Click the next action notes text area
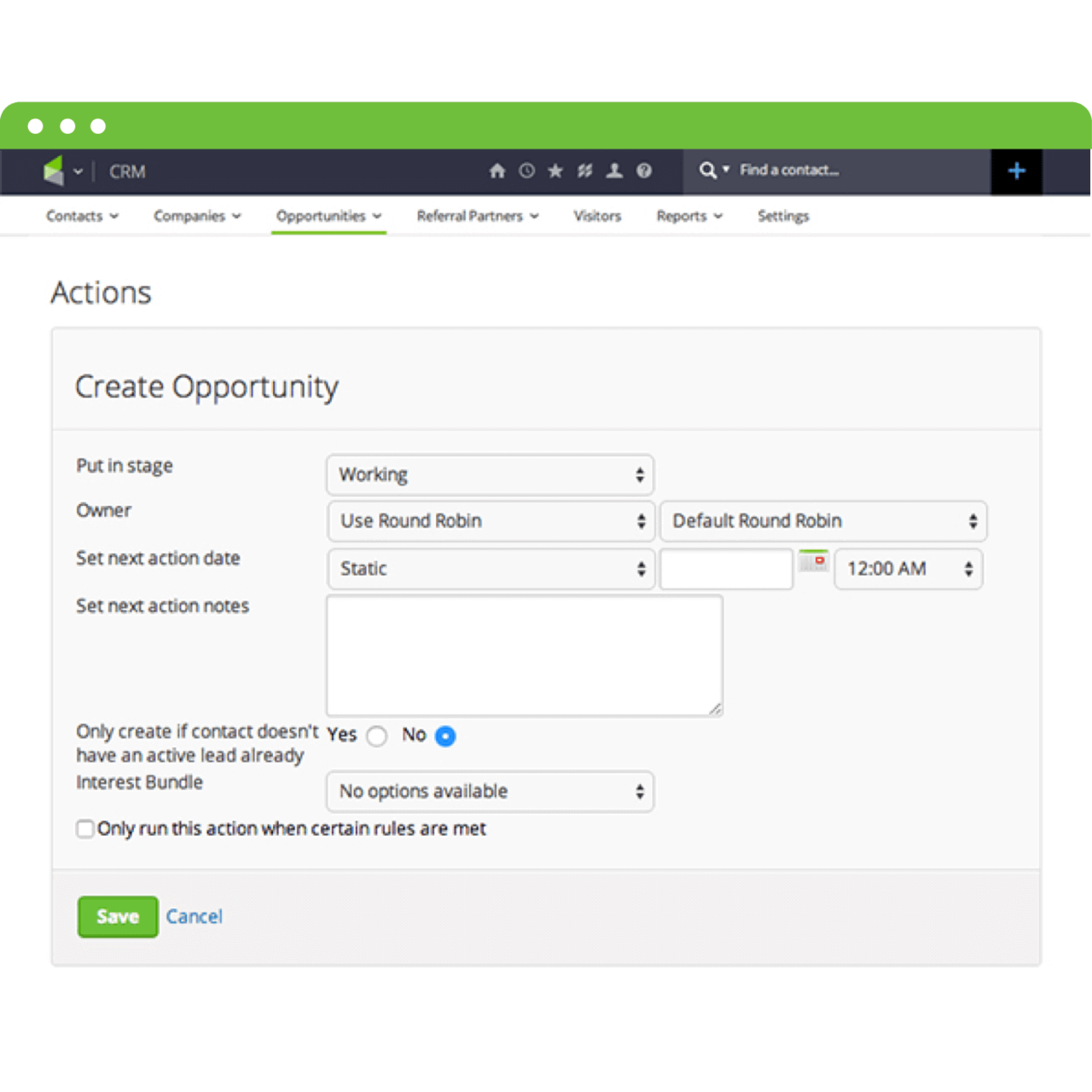This screenshot has height=1092, width=1092. click(x=524, y=655)
